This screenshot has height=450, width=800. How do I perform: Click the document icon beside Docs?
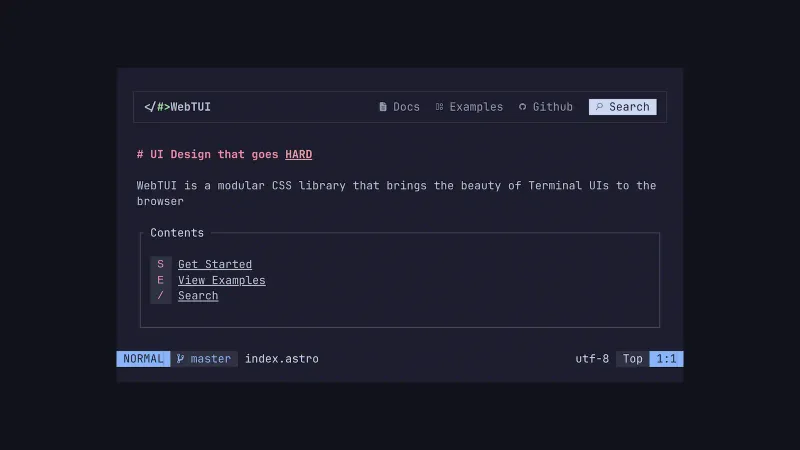[383, 107]
